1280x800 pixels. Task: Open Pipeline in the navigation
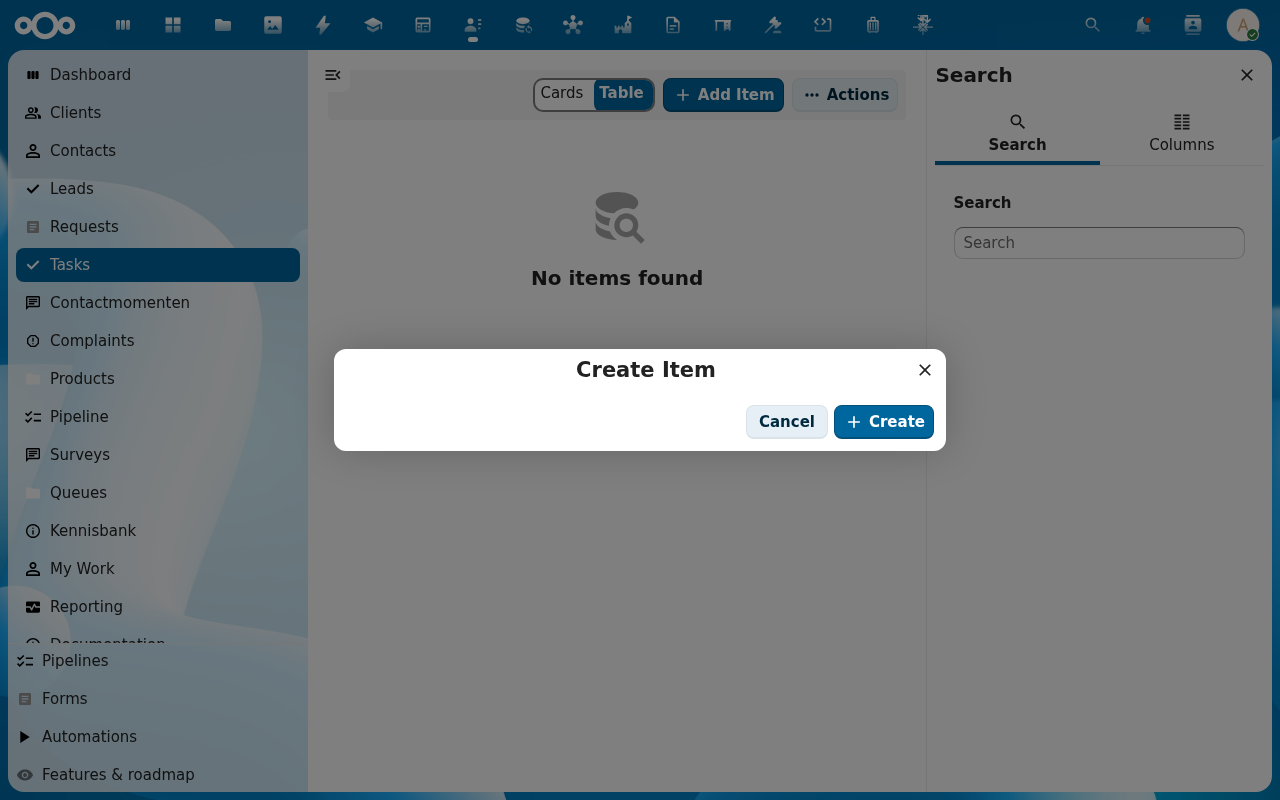pos(158,417)
